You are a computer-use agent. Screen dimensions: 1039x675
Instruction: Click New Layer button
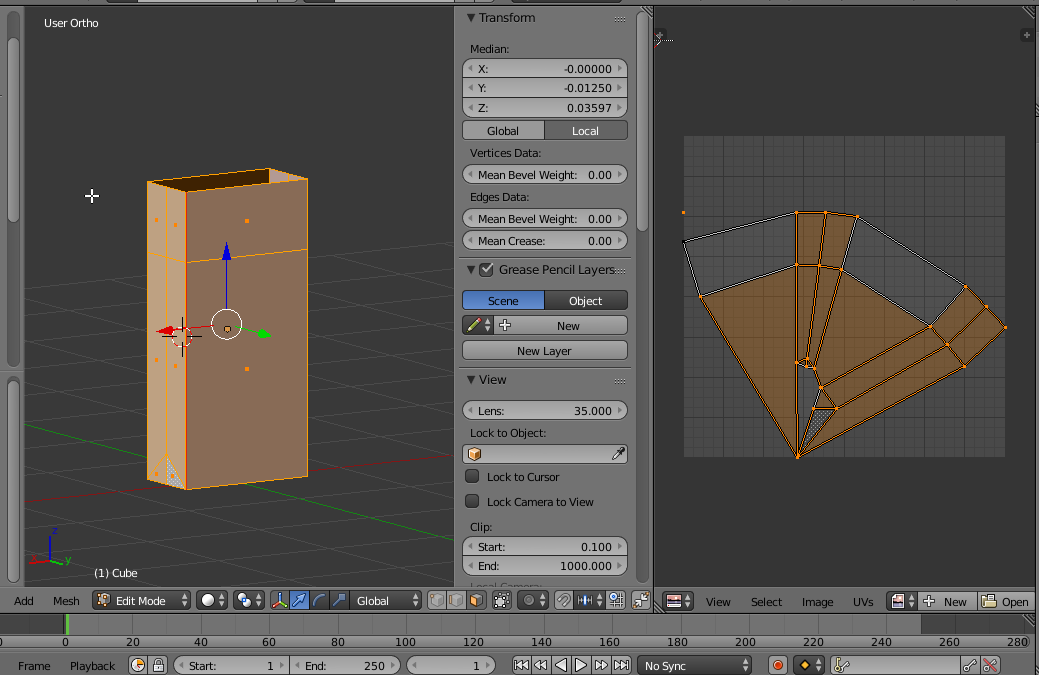545,350
